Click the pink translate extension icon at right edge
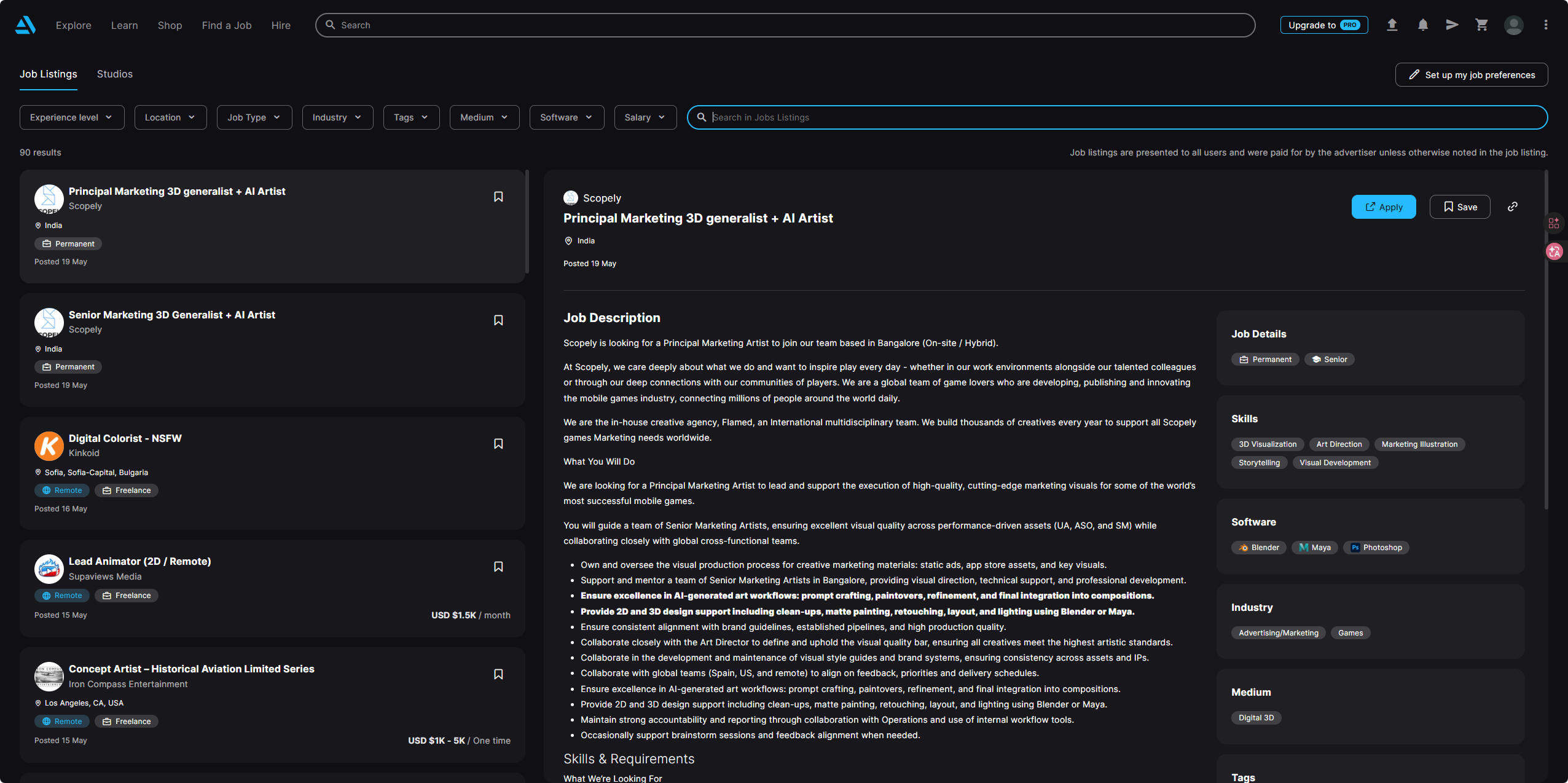This screenshot has width=1568, height=783. tap(1554, 251)
